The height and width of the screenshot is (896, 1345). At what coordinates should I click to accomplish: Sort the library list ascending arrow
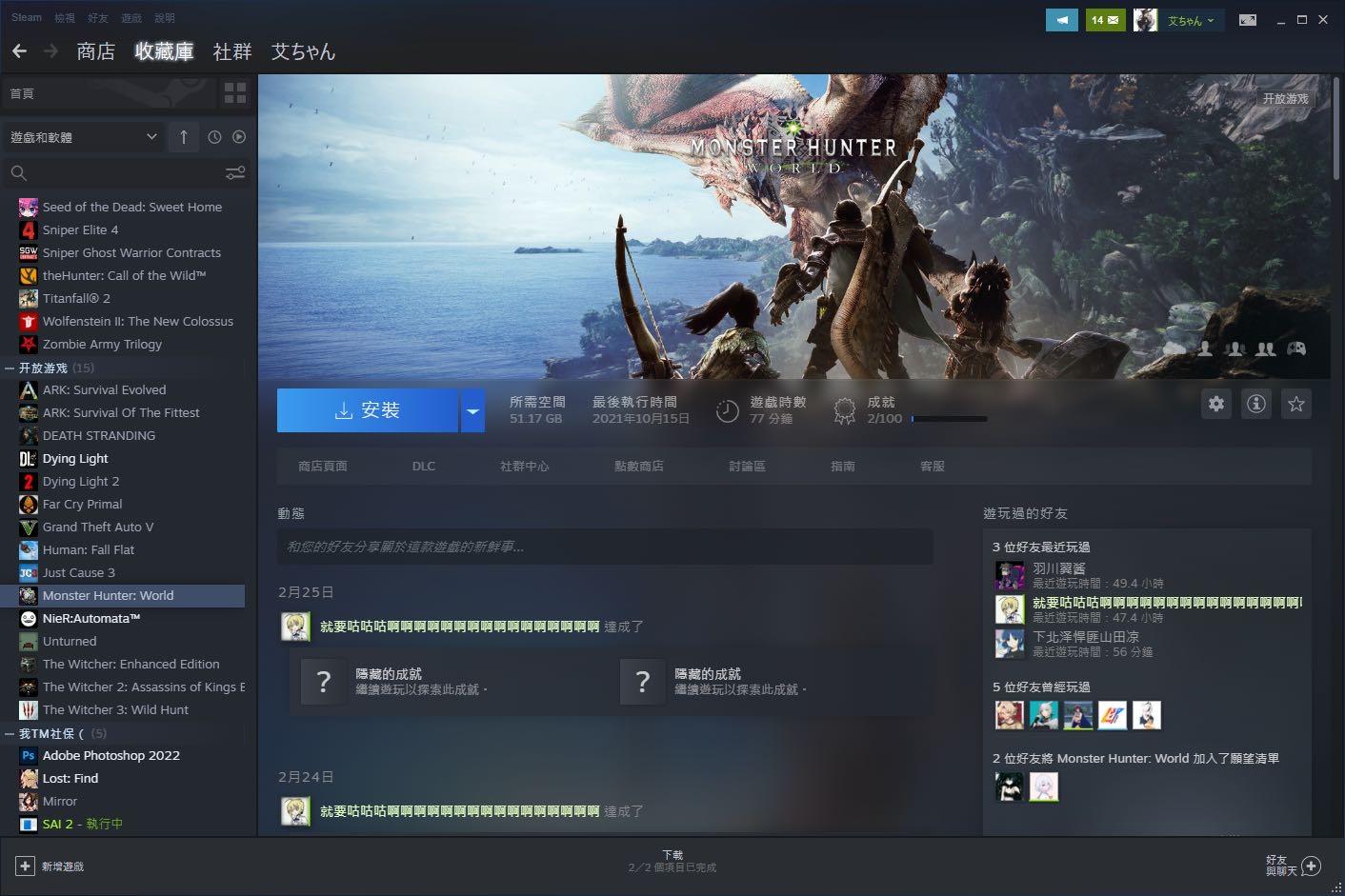click(x=184, y=137)
